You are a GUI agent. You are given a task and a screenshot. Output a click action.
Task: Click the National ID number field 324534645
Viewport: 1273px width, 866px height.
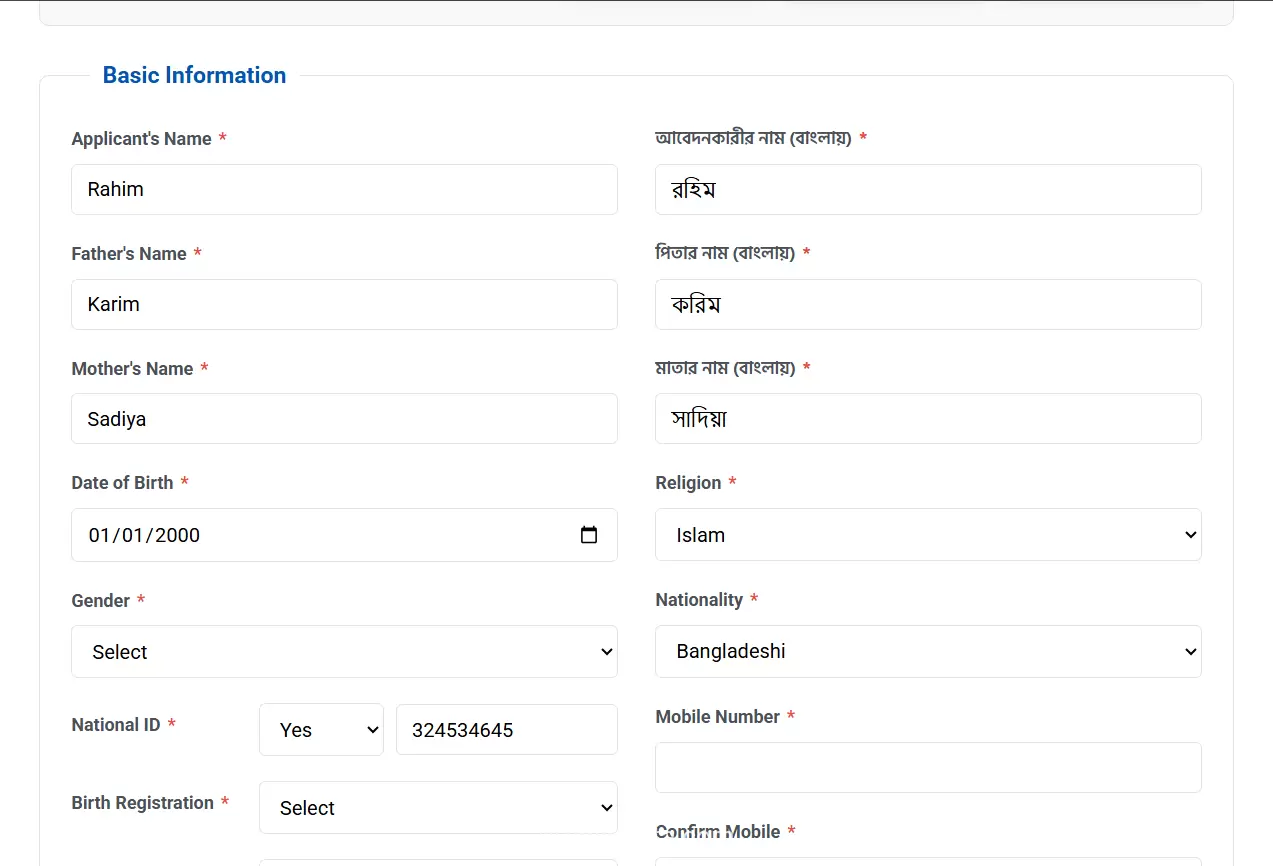[x=507, y=730]
